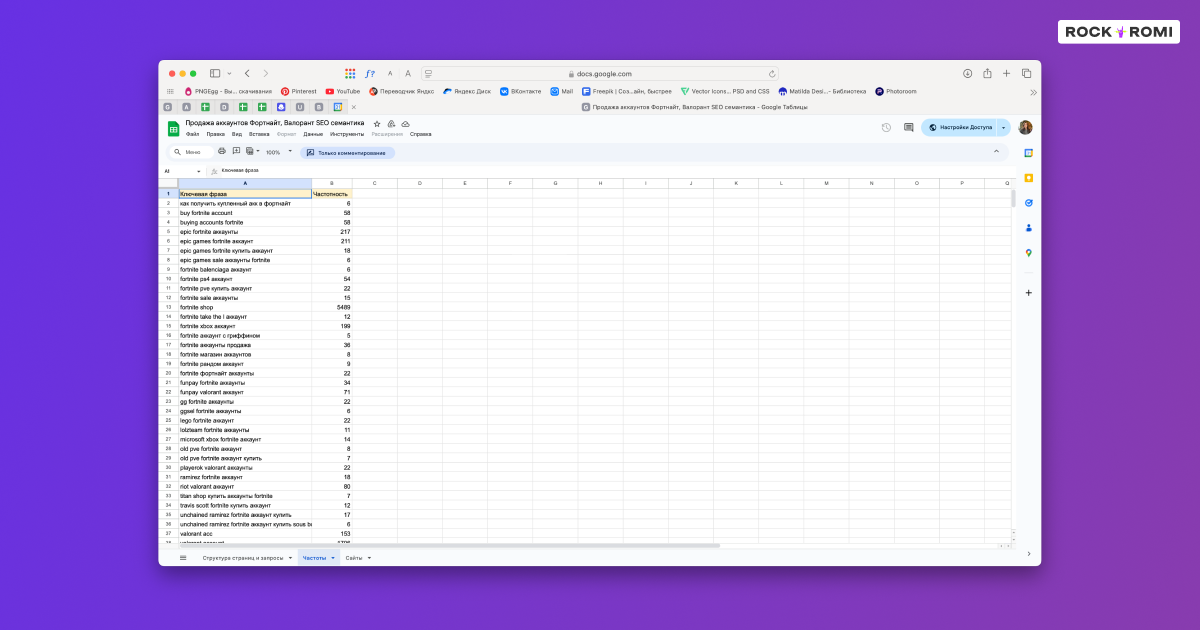The image size is (1200, 630).
Task: Open the Pinterest bookmark
Action: 298,91
